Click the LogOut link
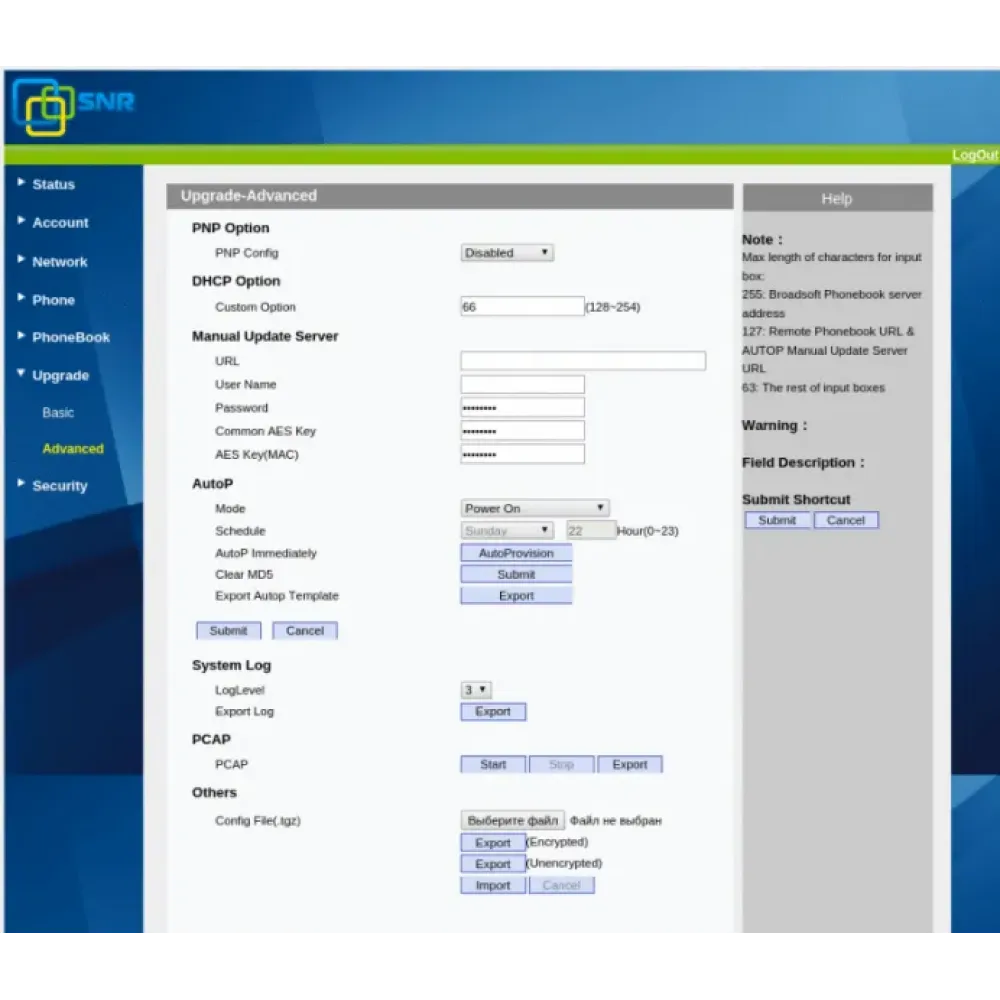 (x=974, y=155)
